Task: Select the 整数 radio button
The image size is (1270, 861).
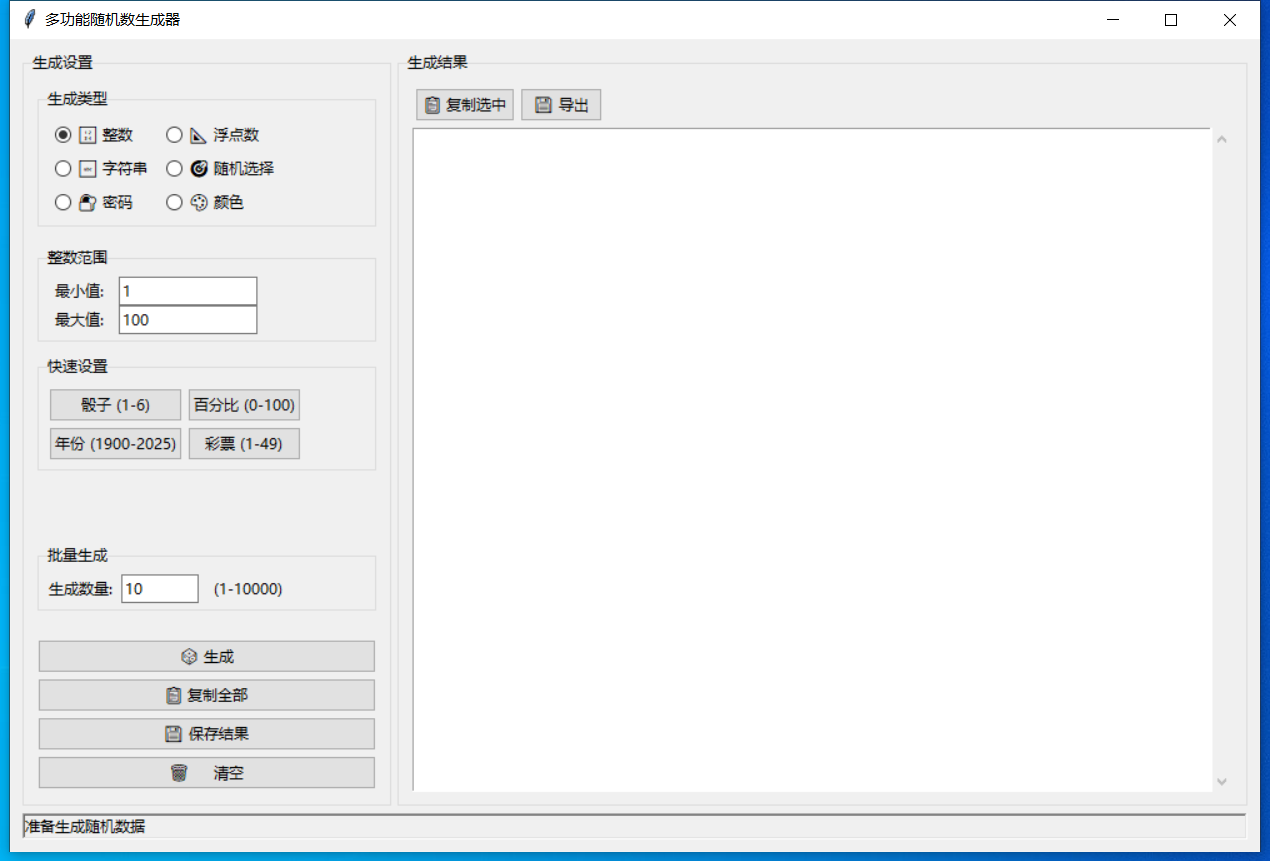Action: (63, 135)
